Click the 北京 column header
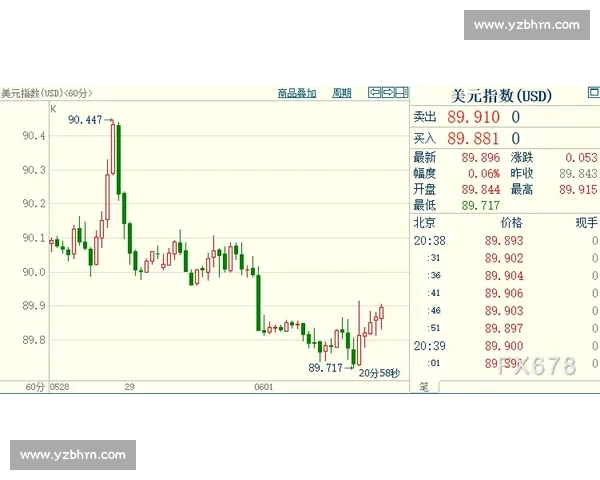Viewport: 600px width, 480px height. [x=424, y=223]
